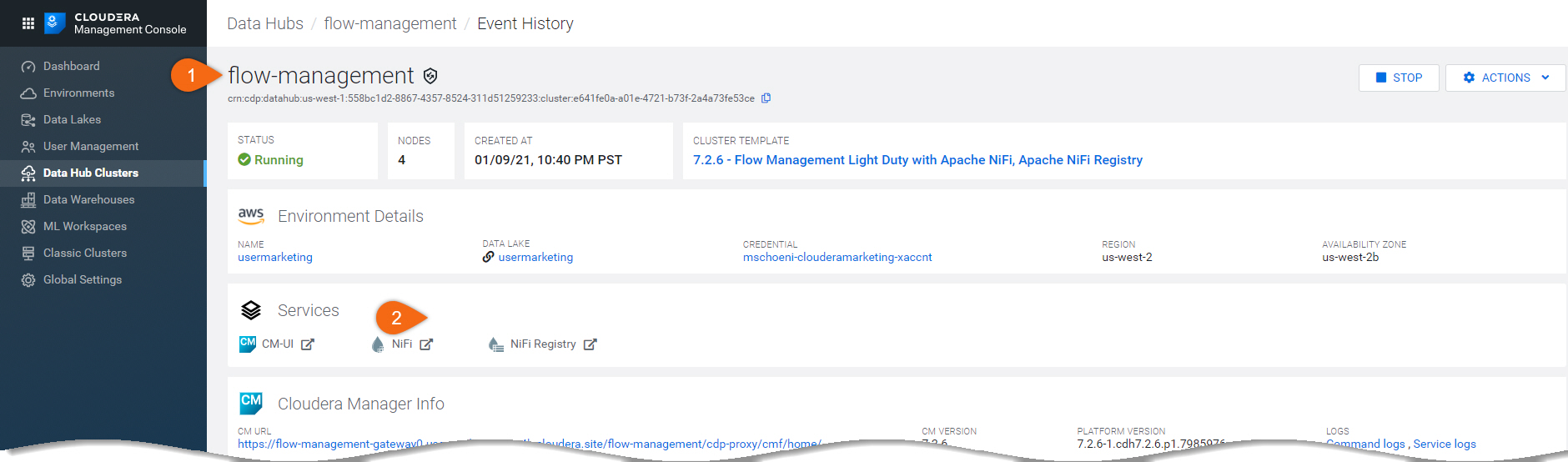Click the Running status text
This screenshot has height=462, width=1568.
279,159
